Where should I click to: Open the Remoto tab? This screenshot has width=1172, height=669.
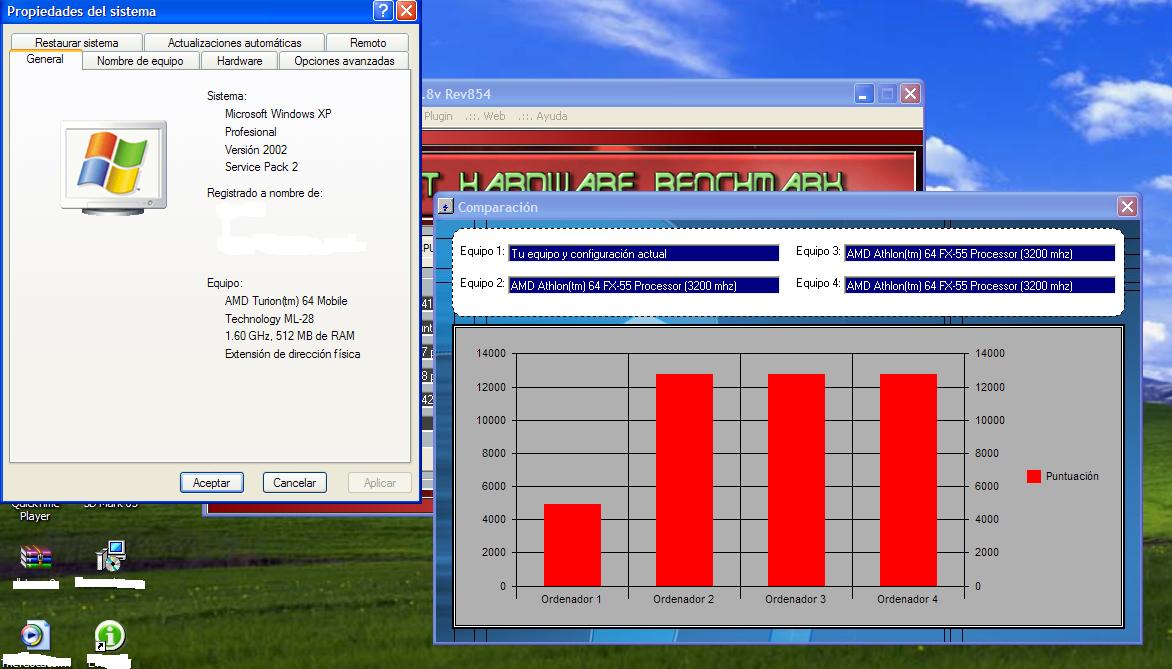tap(368, 43)
